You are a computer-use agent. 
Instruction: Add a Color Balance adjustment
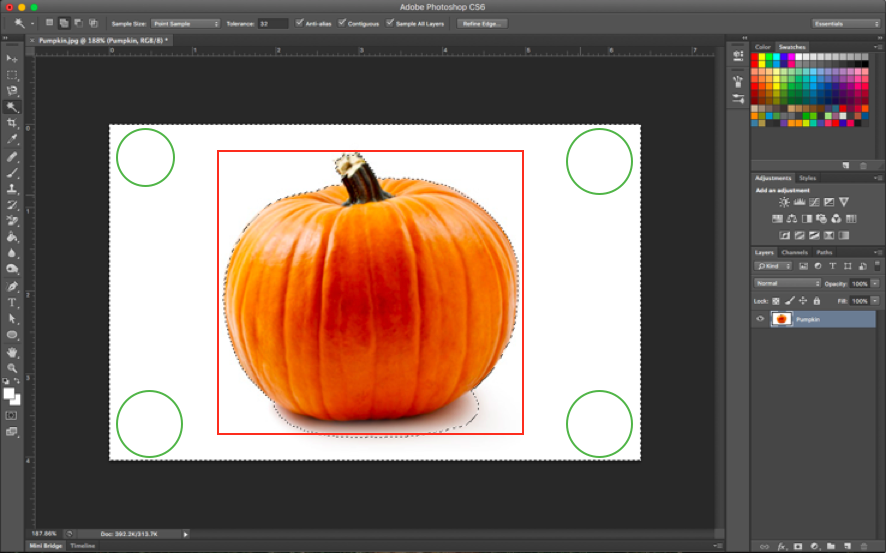pyautogui.click(x=792, y=219)
